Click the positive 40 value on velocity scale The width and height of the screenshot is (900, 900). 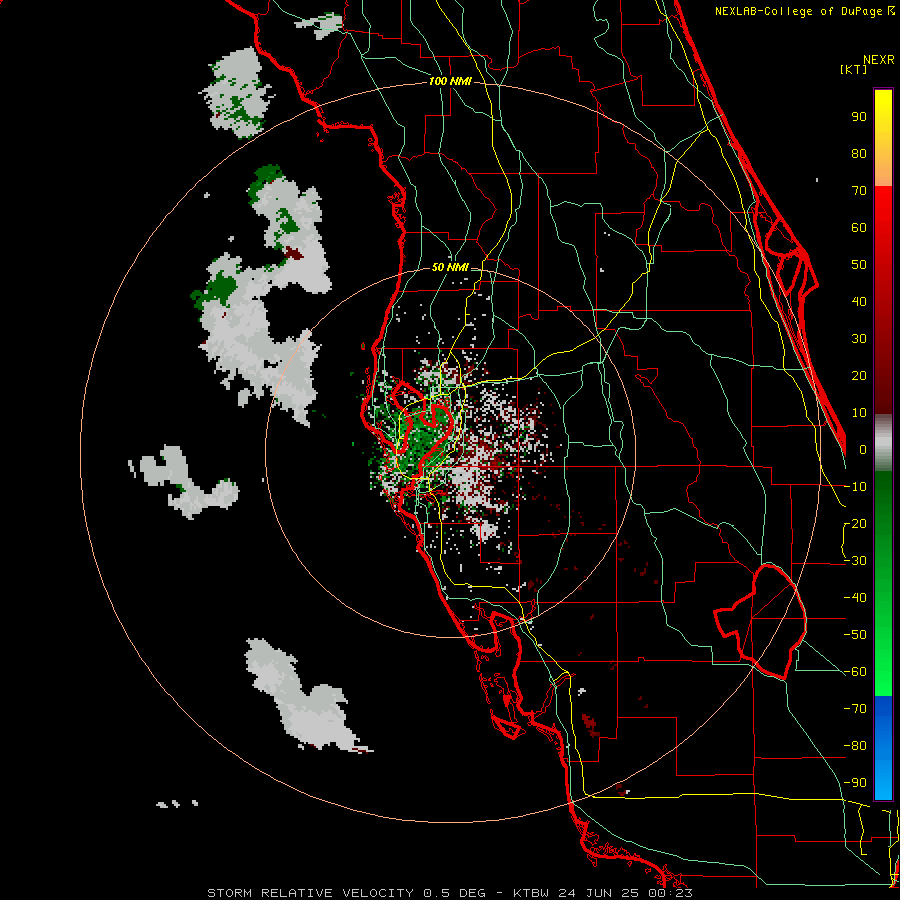[859, 302]
